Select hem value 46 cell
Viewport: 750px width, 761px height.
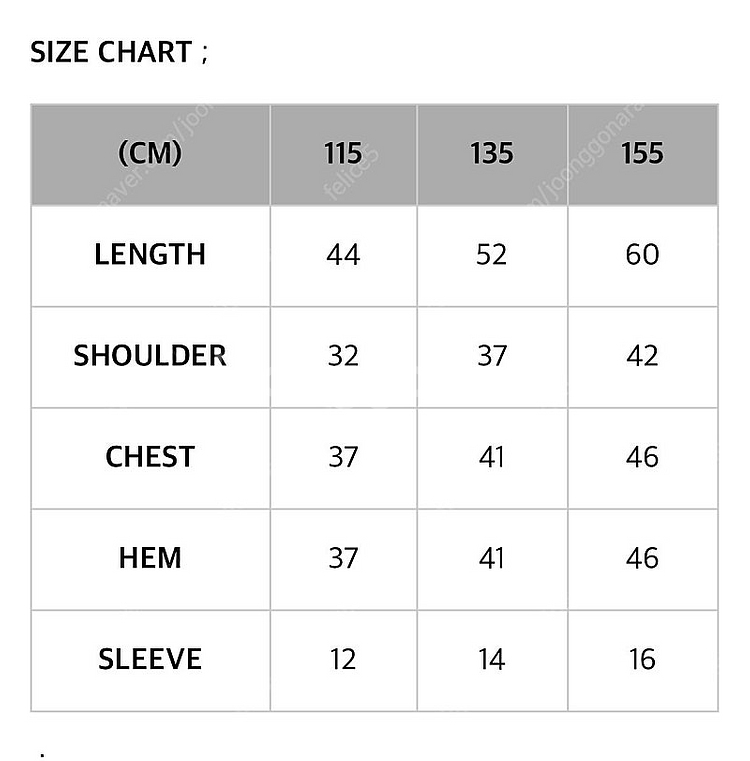(x=643, y=559)
